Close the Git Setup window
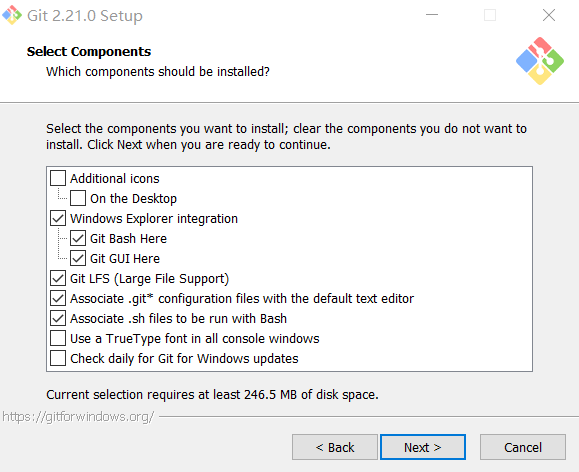Screen dimensions: 579x472 pyautogui.click(x=549, y=15)
